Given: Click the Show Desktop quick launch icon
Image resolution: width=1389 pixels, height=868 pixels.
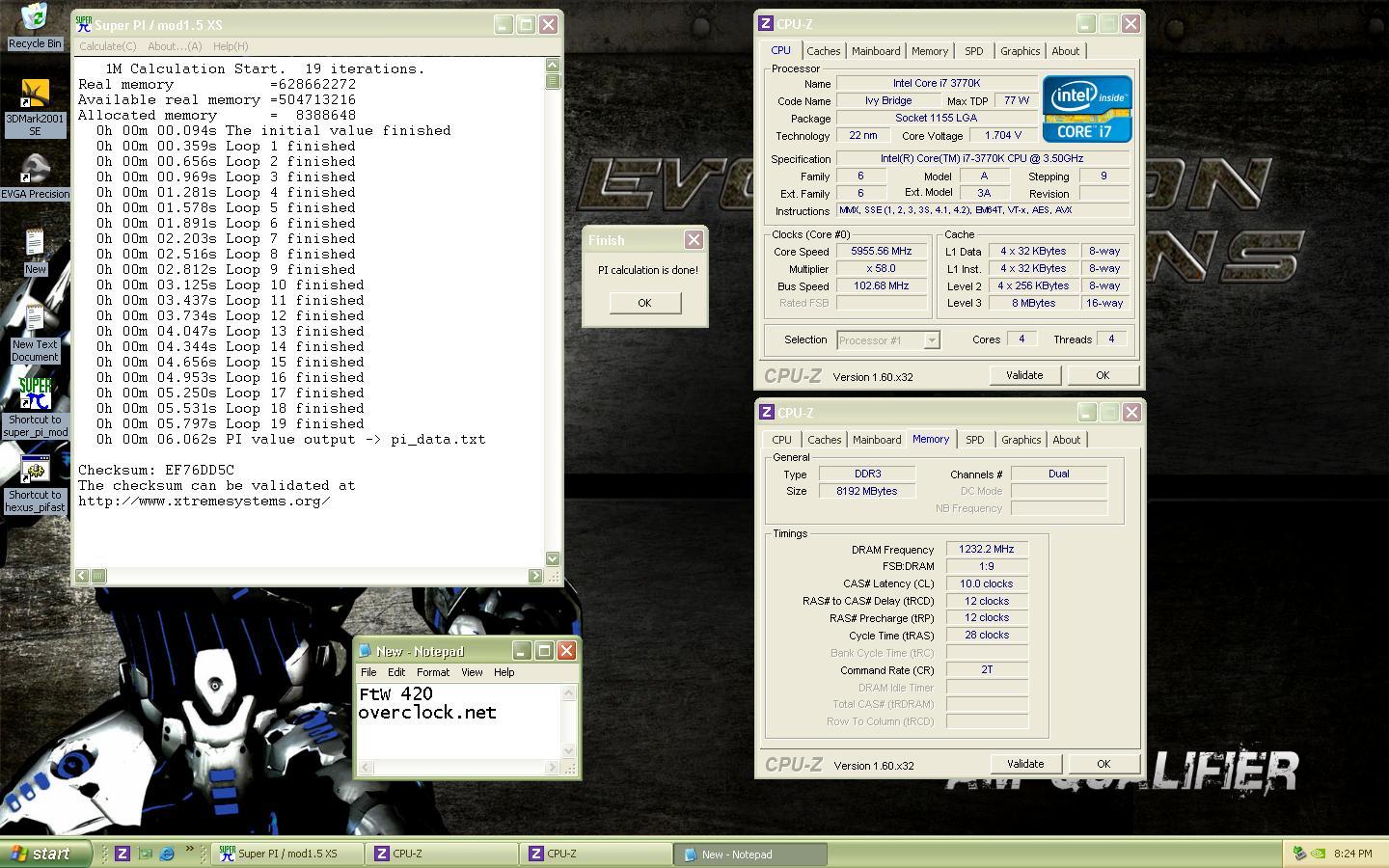Looking at the screenshot, I should (145, 854).
